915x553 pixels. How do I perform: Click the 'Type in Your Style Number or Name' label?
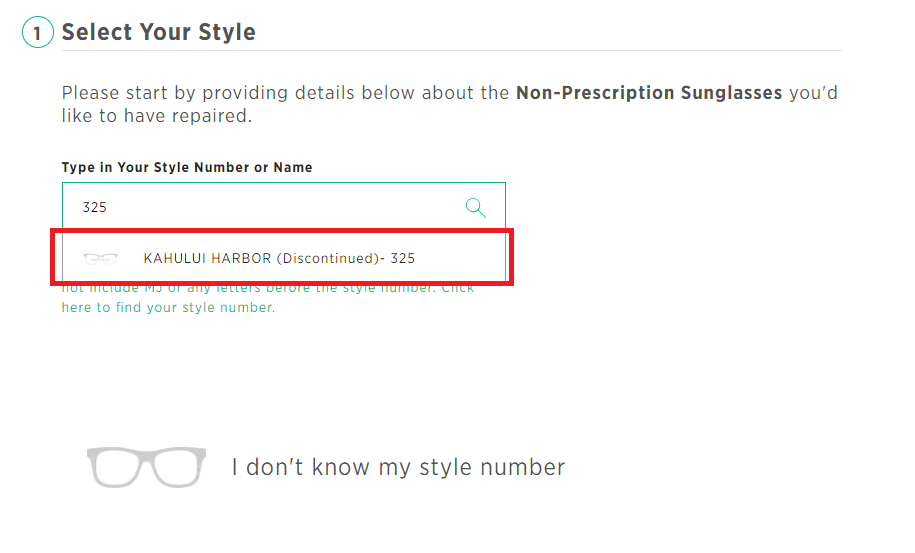tap(187, 167)
